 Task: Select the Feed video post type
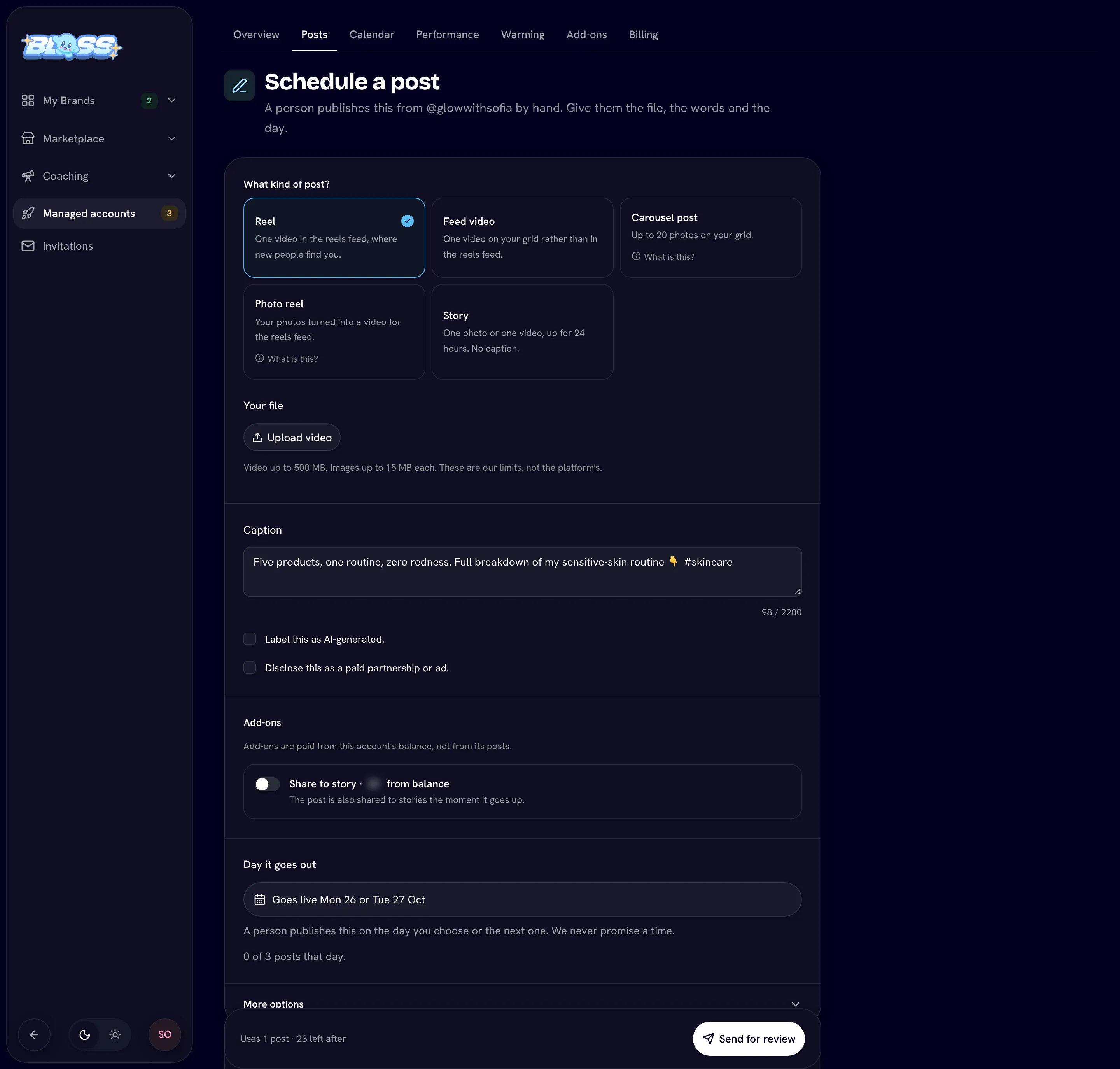(522, 238)
